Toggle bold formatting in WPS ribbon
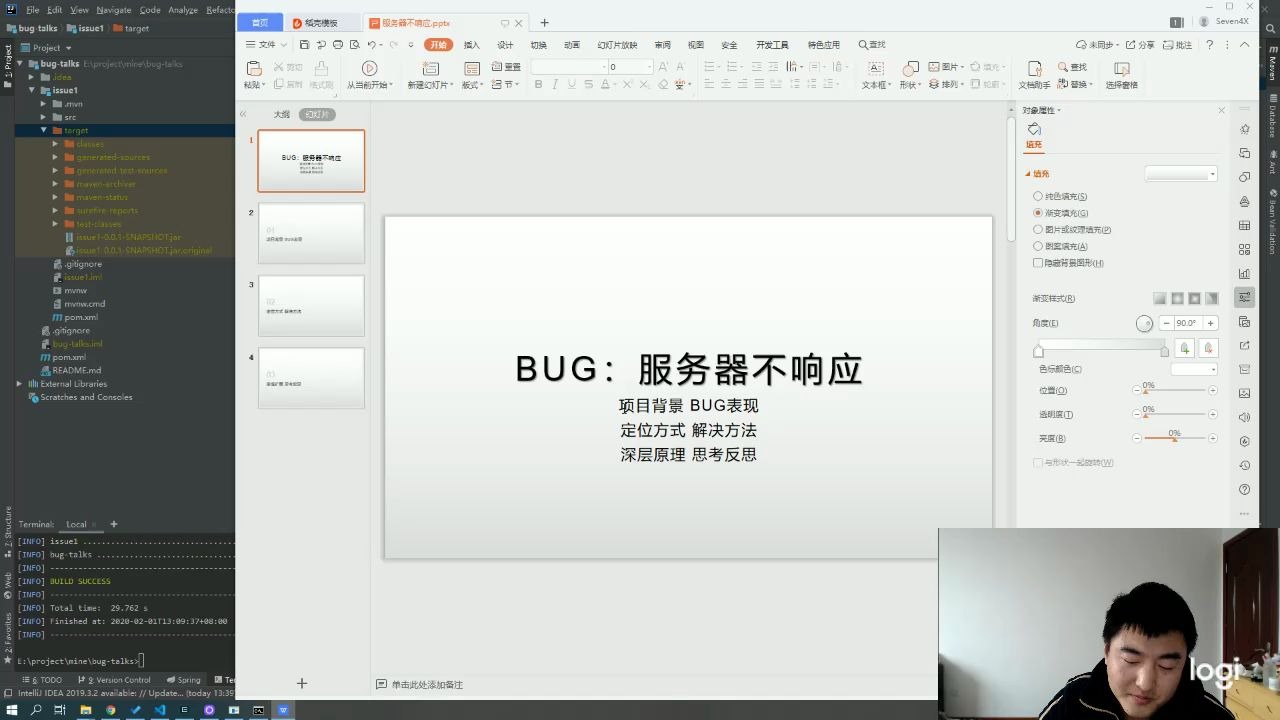 [538, 85]
